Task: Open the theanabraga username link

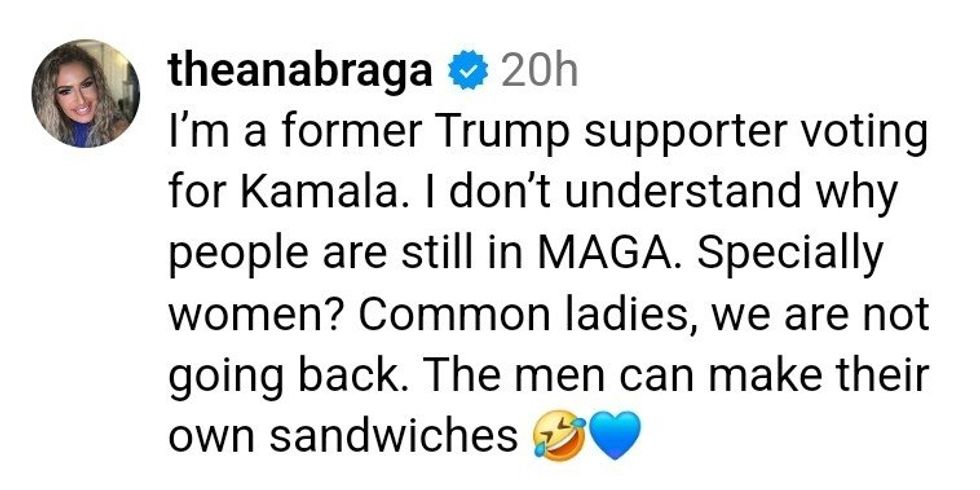Action: coord(302,73)
